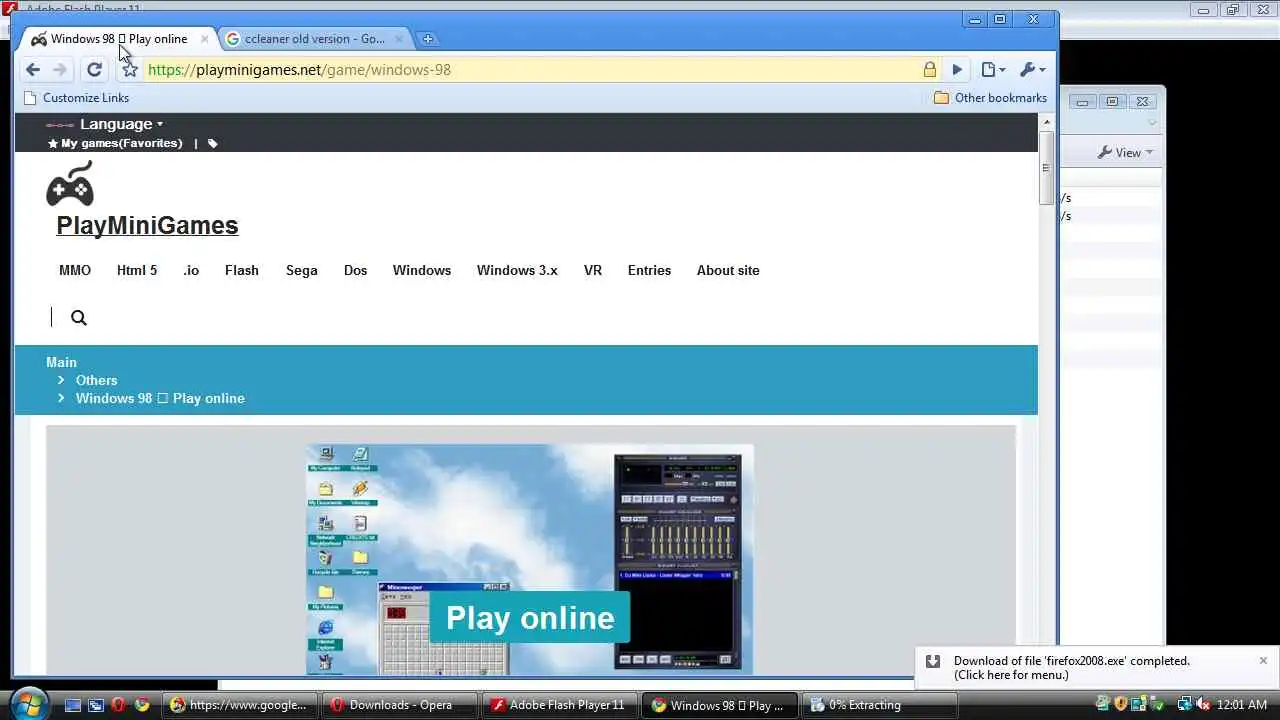Screen dimensions: 1280x720
Task: Open the Windows games category
Action: click(x=422, y=270)
